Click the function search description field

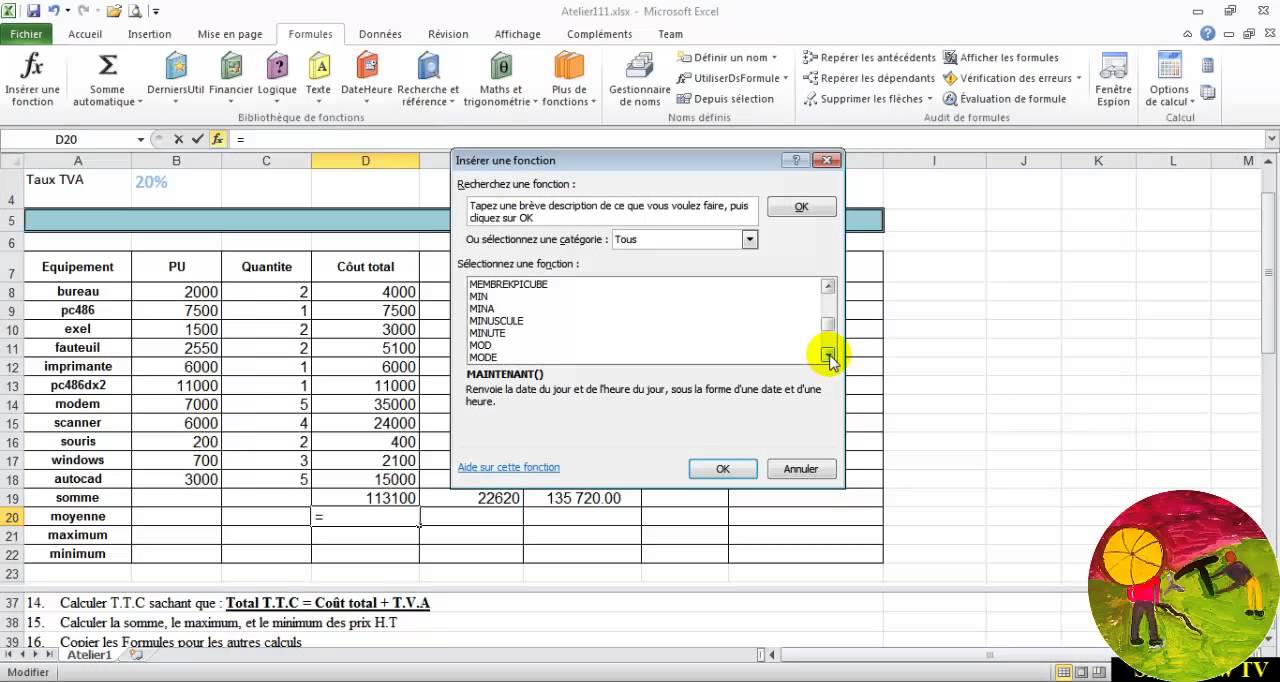612,211
